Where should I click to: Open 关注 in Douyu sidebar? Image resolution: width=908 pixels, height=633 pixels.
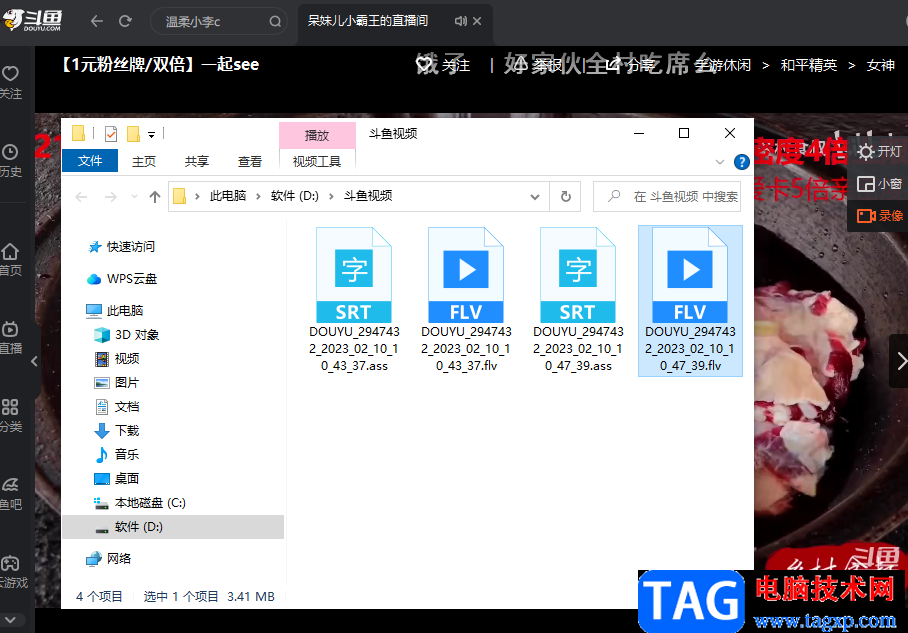pyautogui.click(x=10, y=83)
